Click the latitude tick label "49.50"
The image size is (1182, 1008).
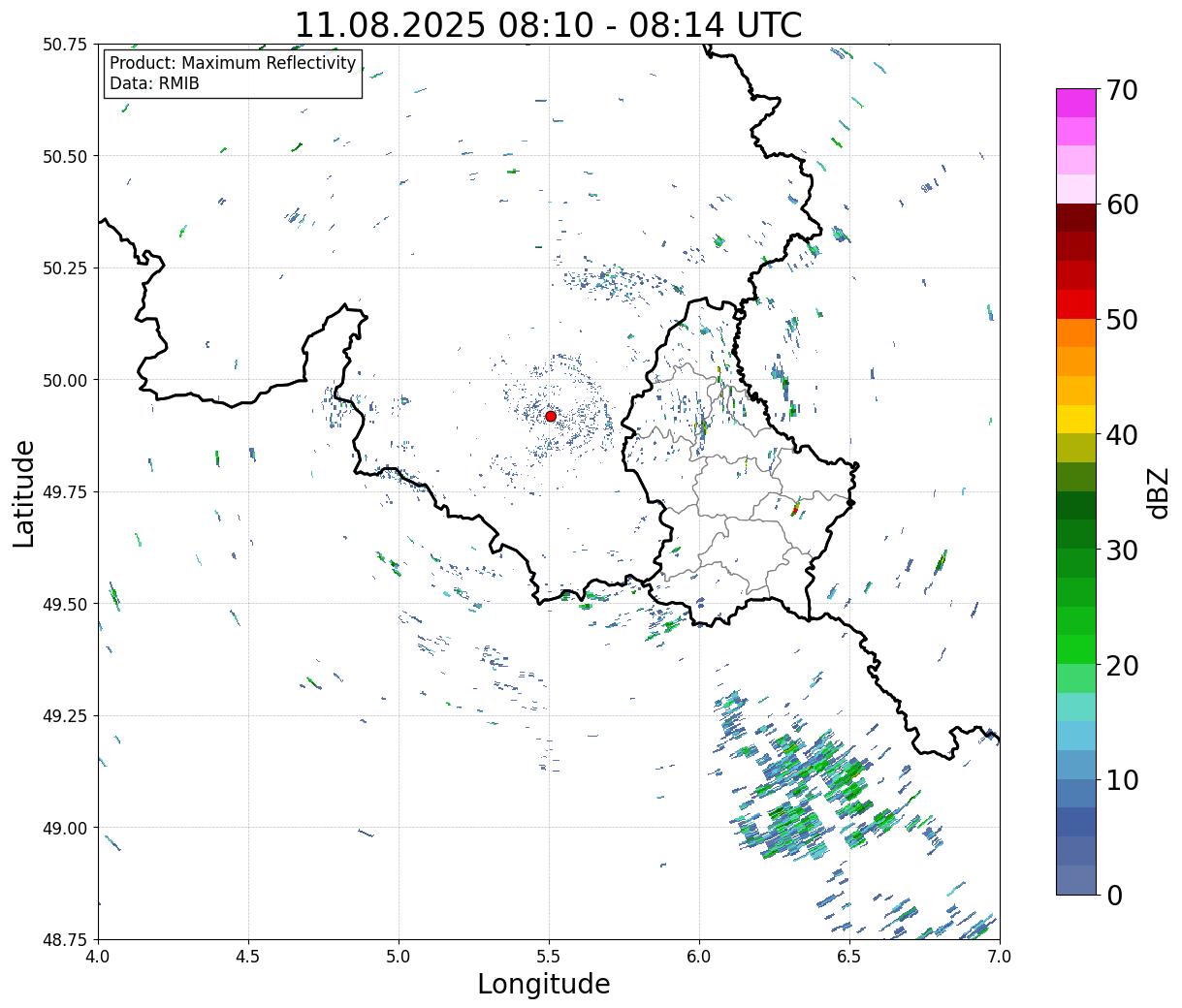click(x=65, y=604)
